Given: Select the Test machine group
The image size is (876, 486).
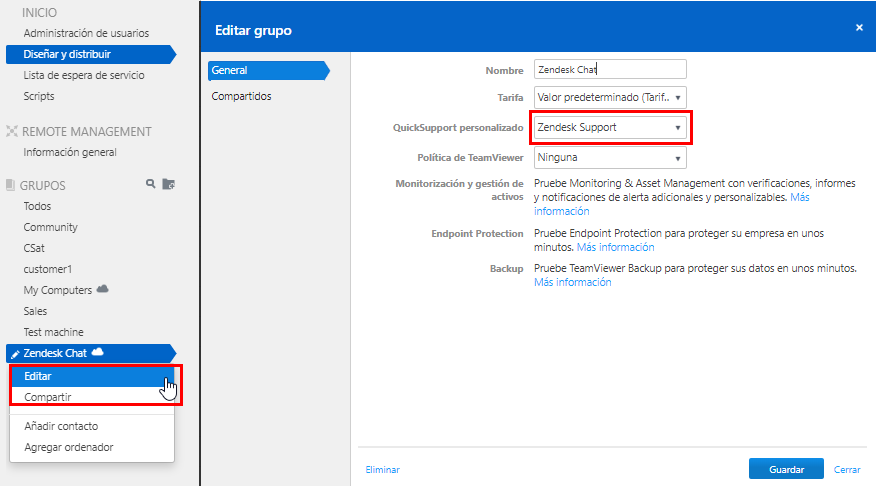Looking at the screenshot, I should (53, 332).
